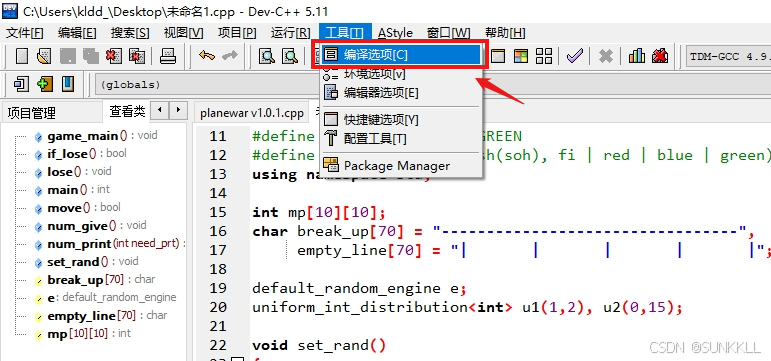Viewport: 771px width, 361px height.
Task: Click the New file toolbar icon
Action: 22,56
